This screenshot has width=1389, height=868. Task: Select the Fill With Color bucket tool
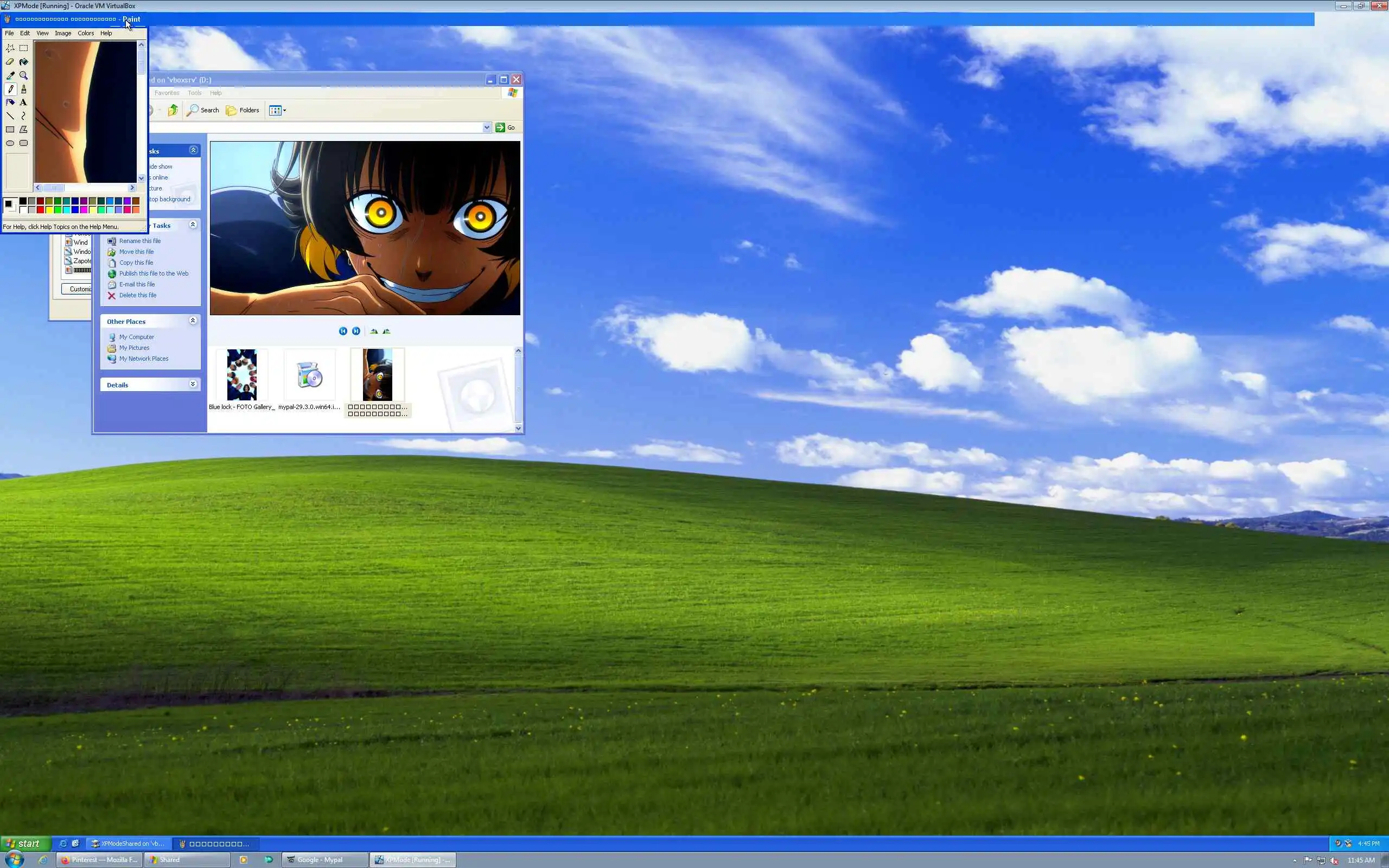click(23, 61)
